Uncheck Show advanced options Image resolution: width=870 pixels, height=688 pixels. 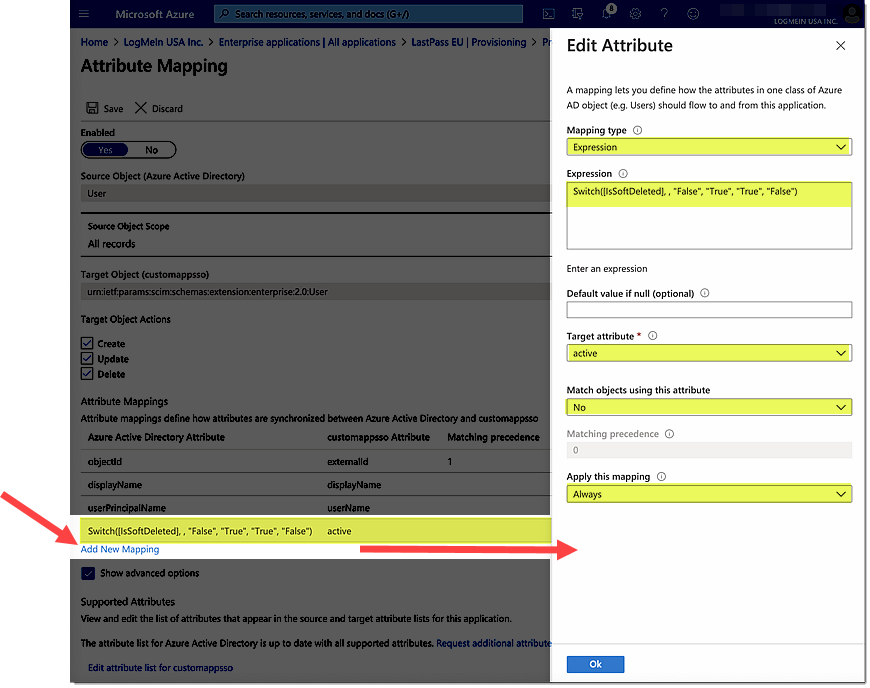click(x=88, y=573)
